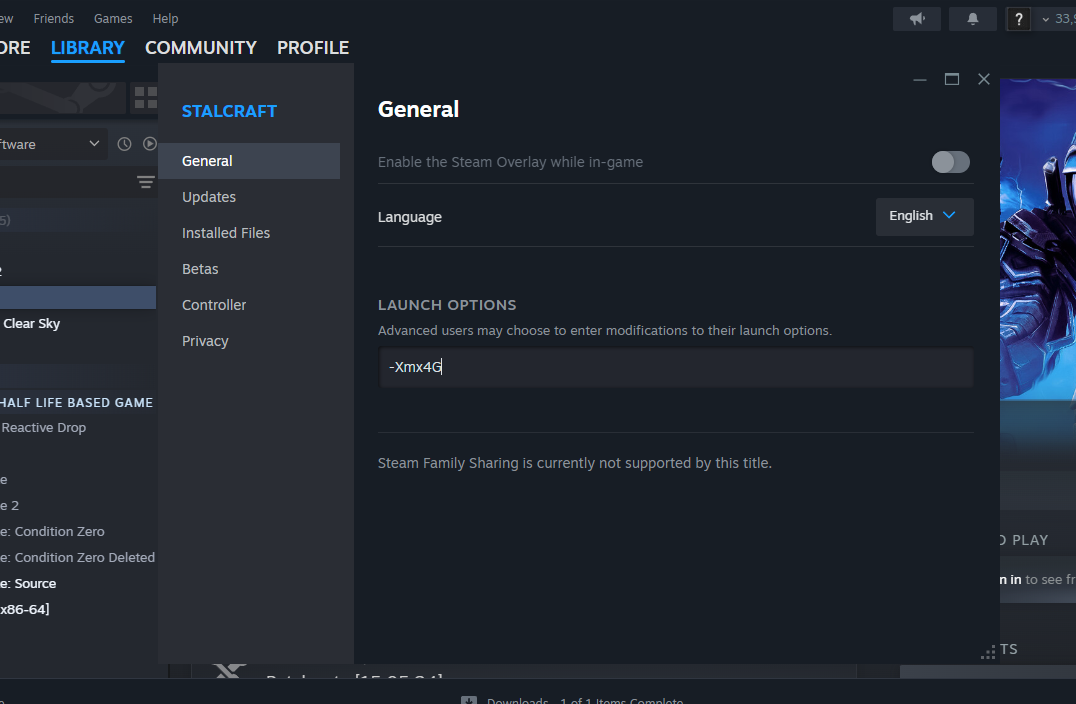Viewport: 1076px width, 704px height.
Task: Toggle Steam Overlay while in-game
Action: pyautogui.click(x=950, y=162)
